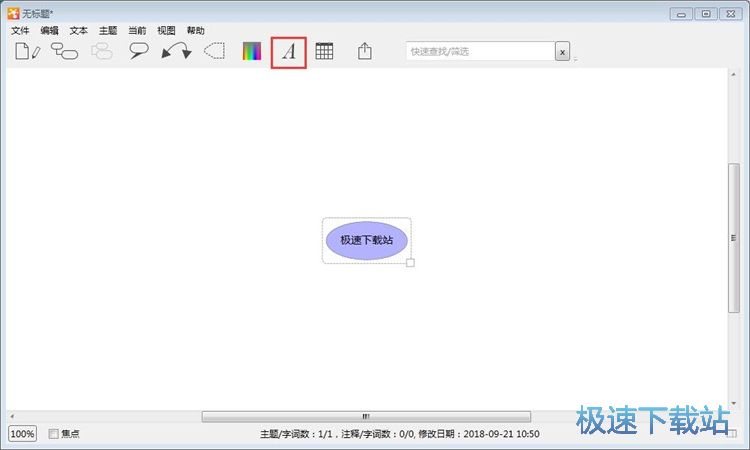Click the table grid icon

click(x=324, y=51)
